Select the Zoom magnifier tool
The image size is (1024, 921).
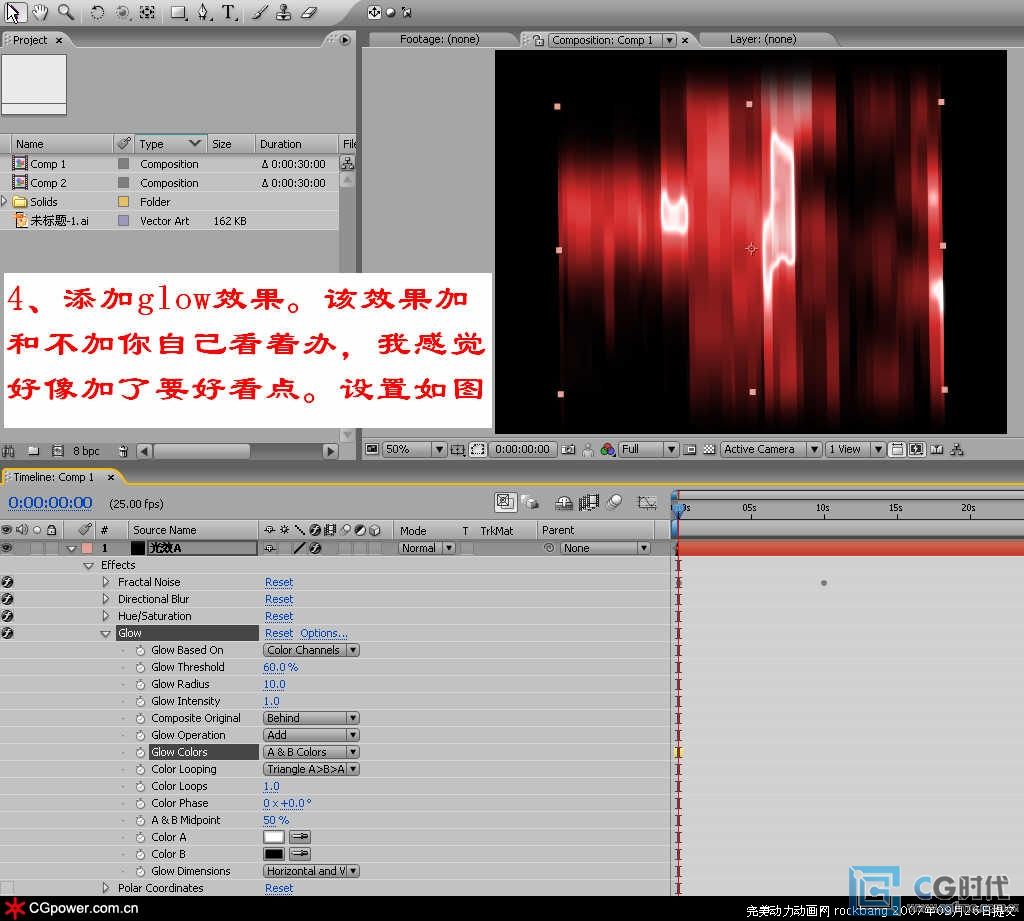click(x=66, y=13)
